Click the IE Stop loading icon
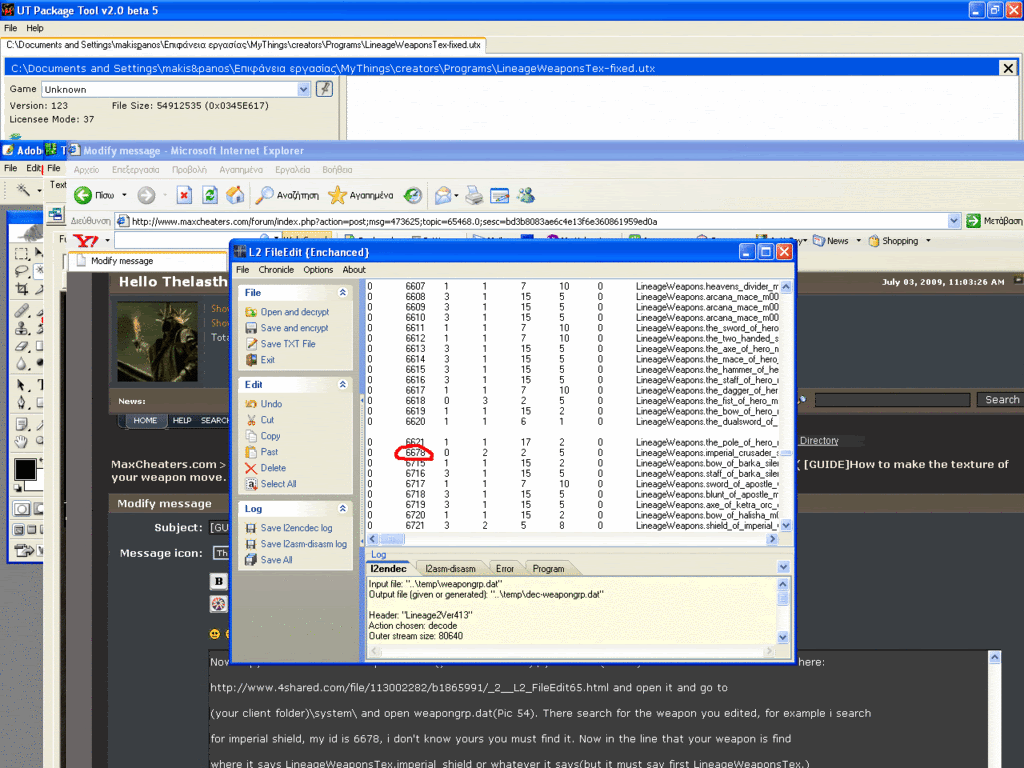 (184, 195)
